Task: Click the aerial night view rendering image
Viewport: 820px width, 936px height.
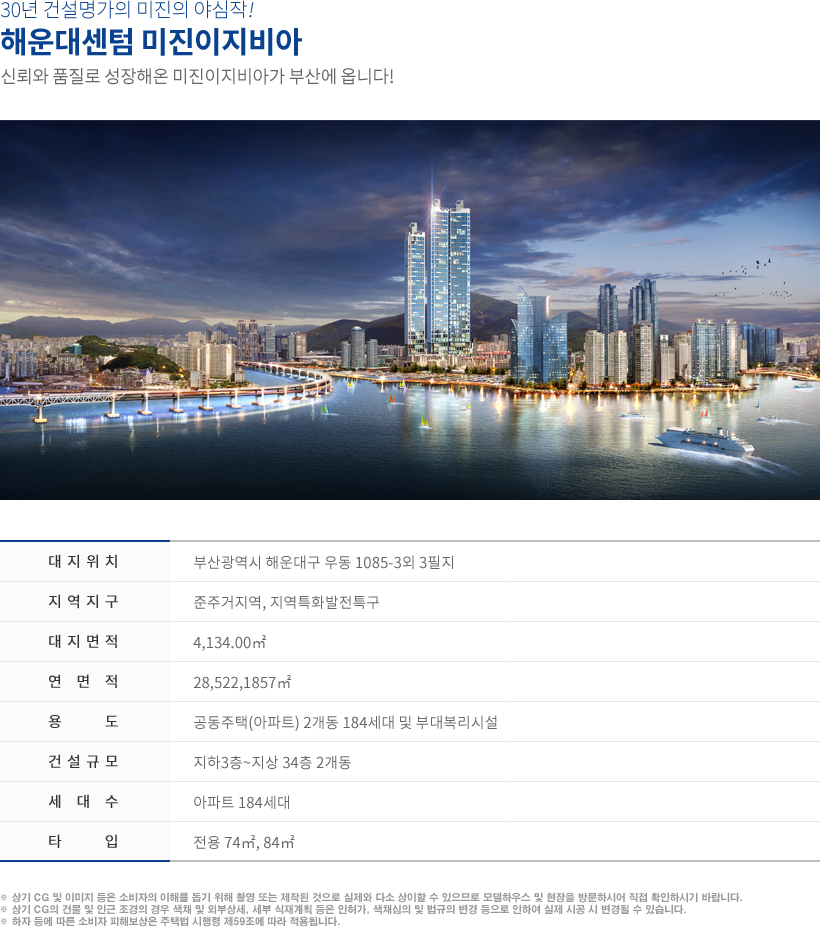Action: tap(410, 310)
